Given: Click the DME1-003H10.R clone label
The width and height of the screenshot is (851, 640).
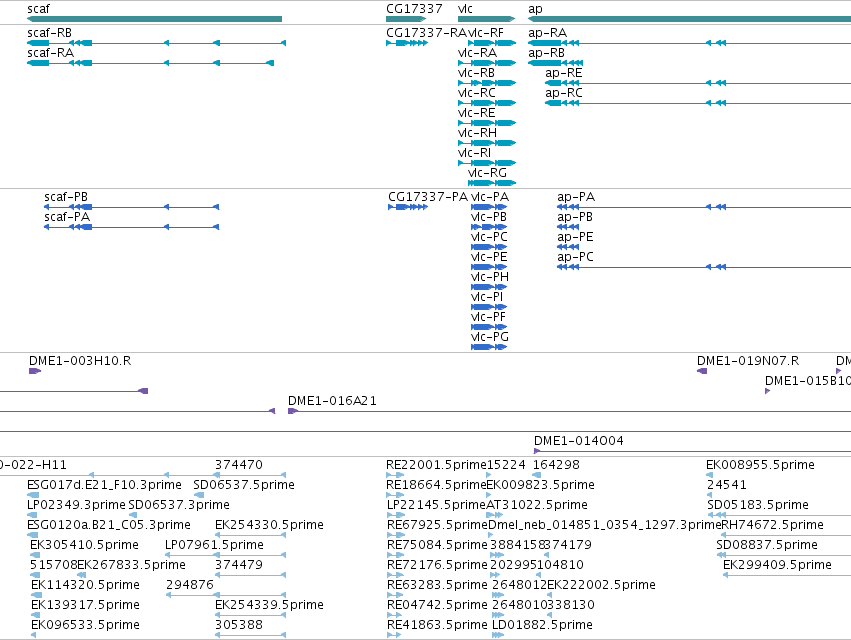Looking at the screenshot, I should click(80, 361).
